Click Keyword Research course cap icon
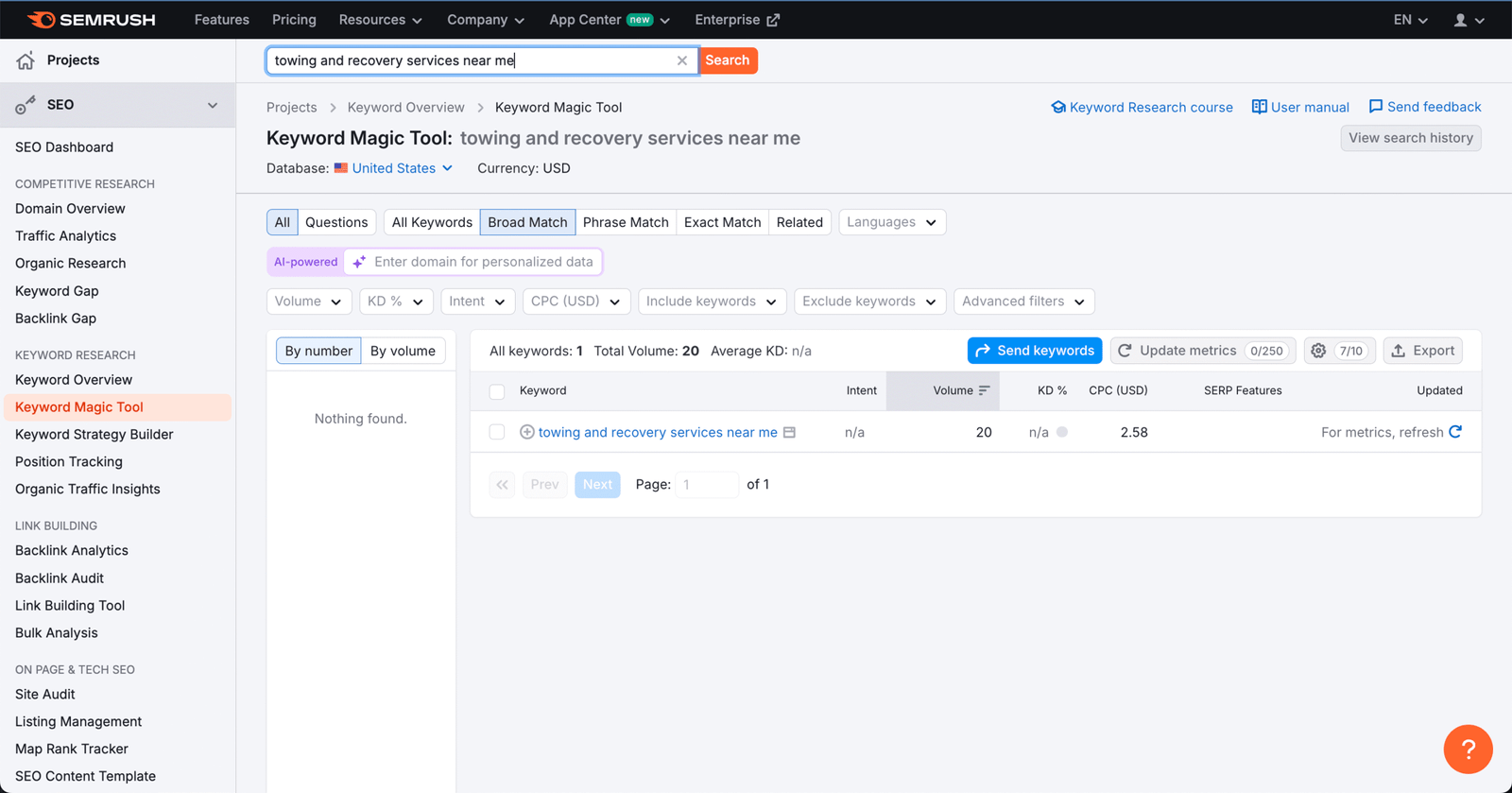1512x793 pixels. tap(1058, 108)
